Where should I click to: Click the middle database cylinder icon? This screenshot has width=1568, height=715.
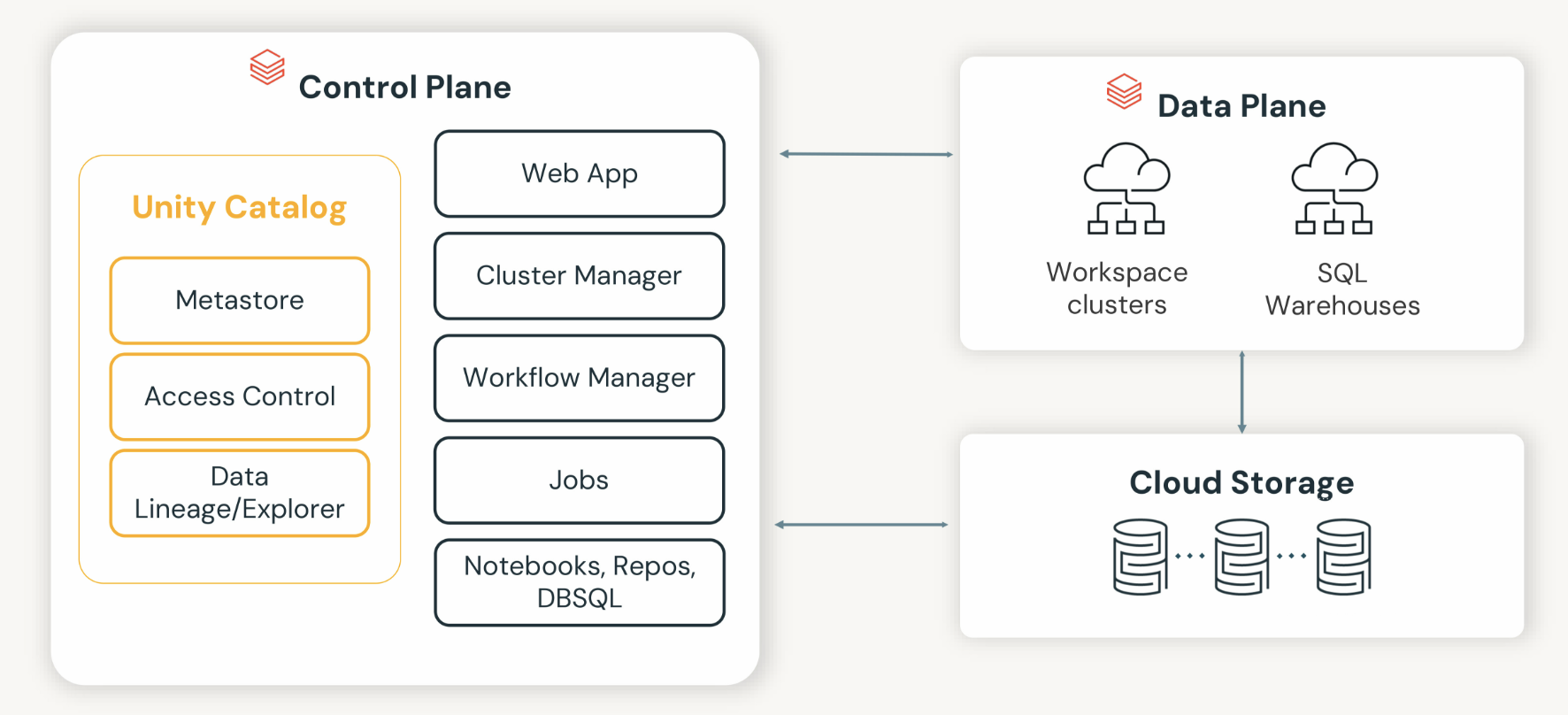point(1242,557)
